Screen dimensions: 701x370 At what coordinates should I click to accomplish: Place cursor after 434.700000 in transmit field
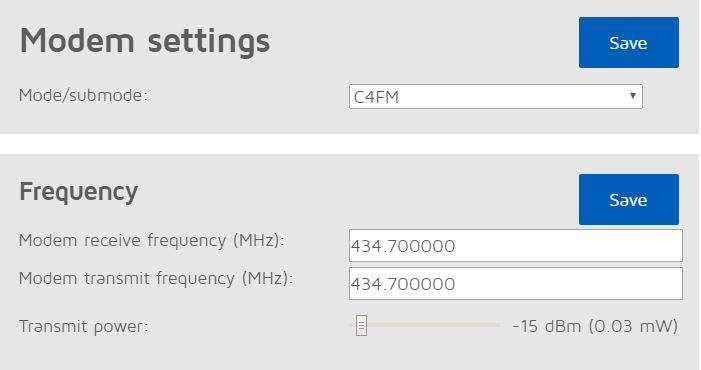point(456,284)
